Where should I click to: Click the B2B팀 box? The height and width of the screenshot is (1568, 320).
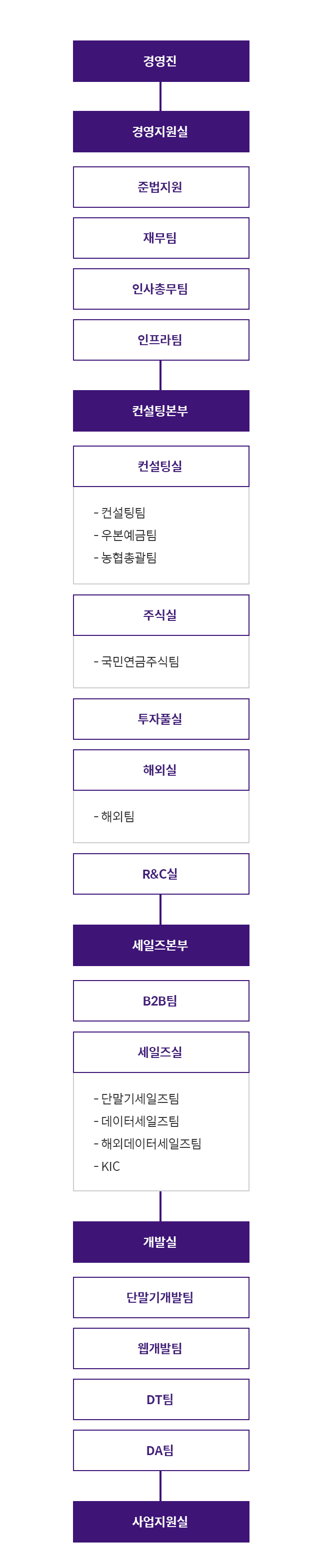161,1002
